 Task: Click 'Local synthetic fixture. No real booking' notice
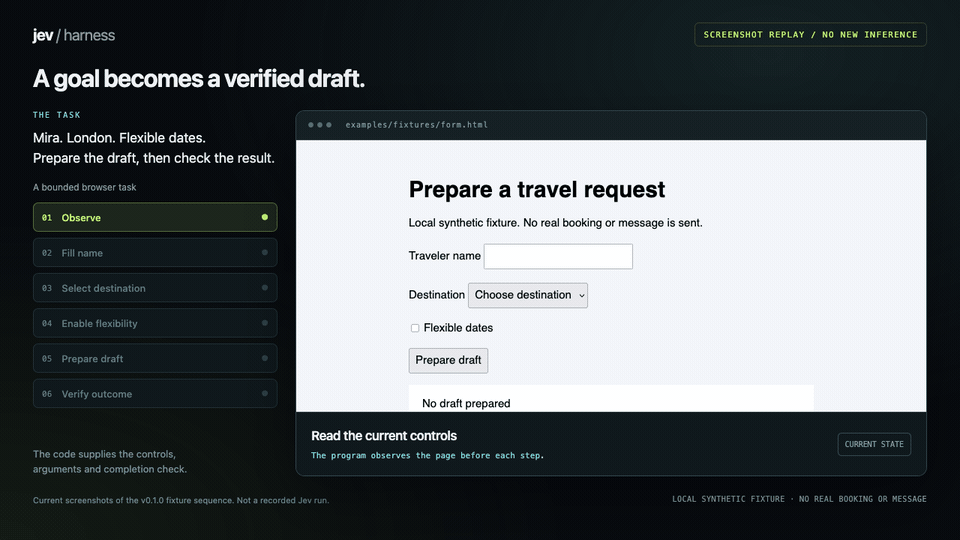555,223
